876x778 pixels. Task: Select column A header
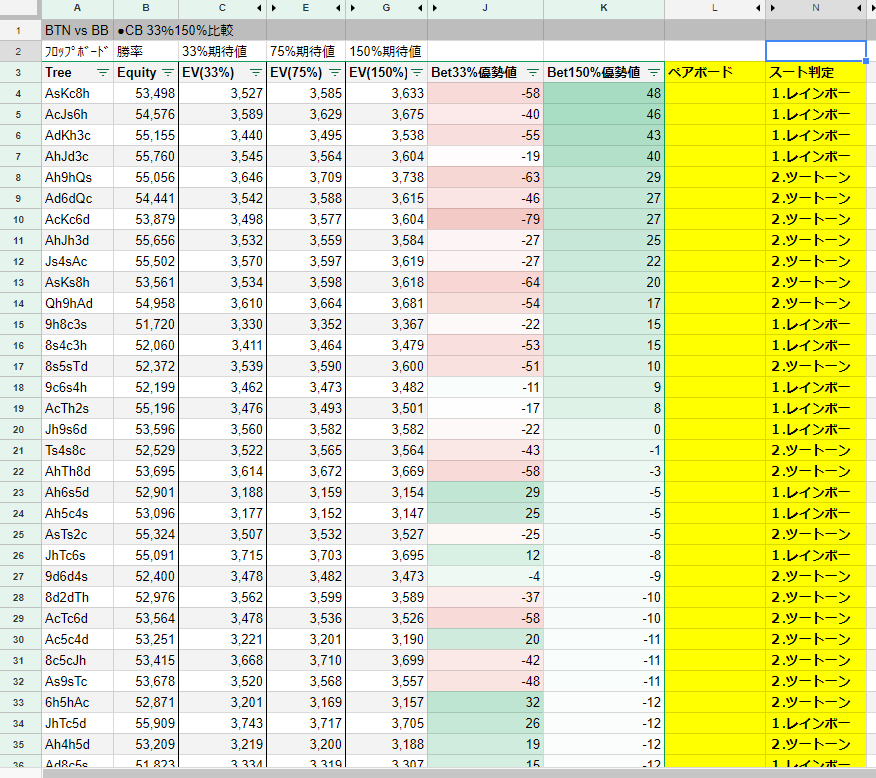tap(77, 8)
